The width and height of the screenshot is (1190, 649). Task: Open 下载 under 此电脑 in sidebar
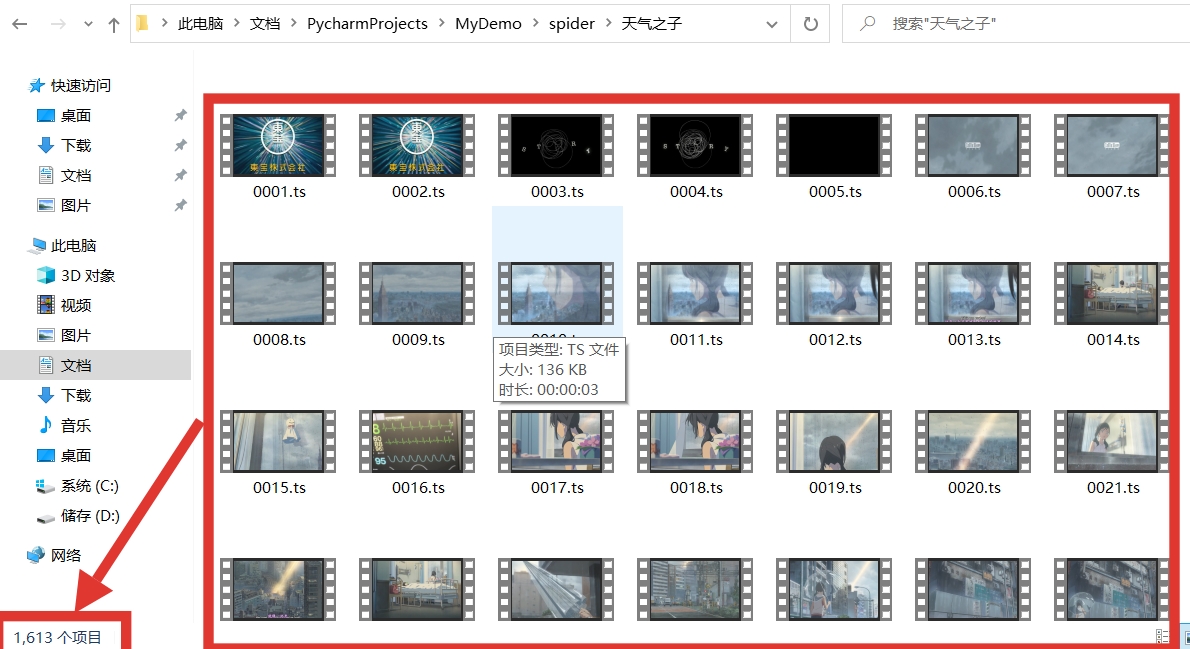(x=76, y=395)
